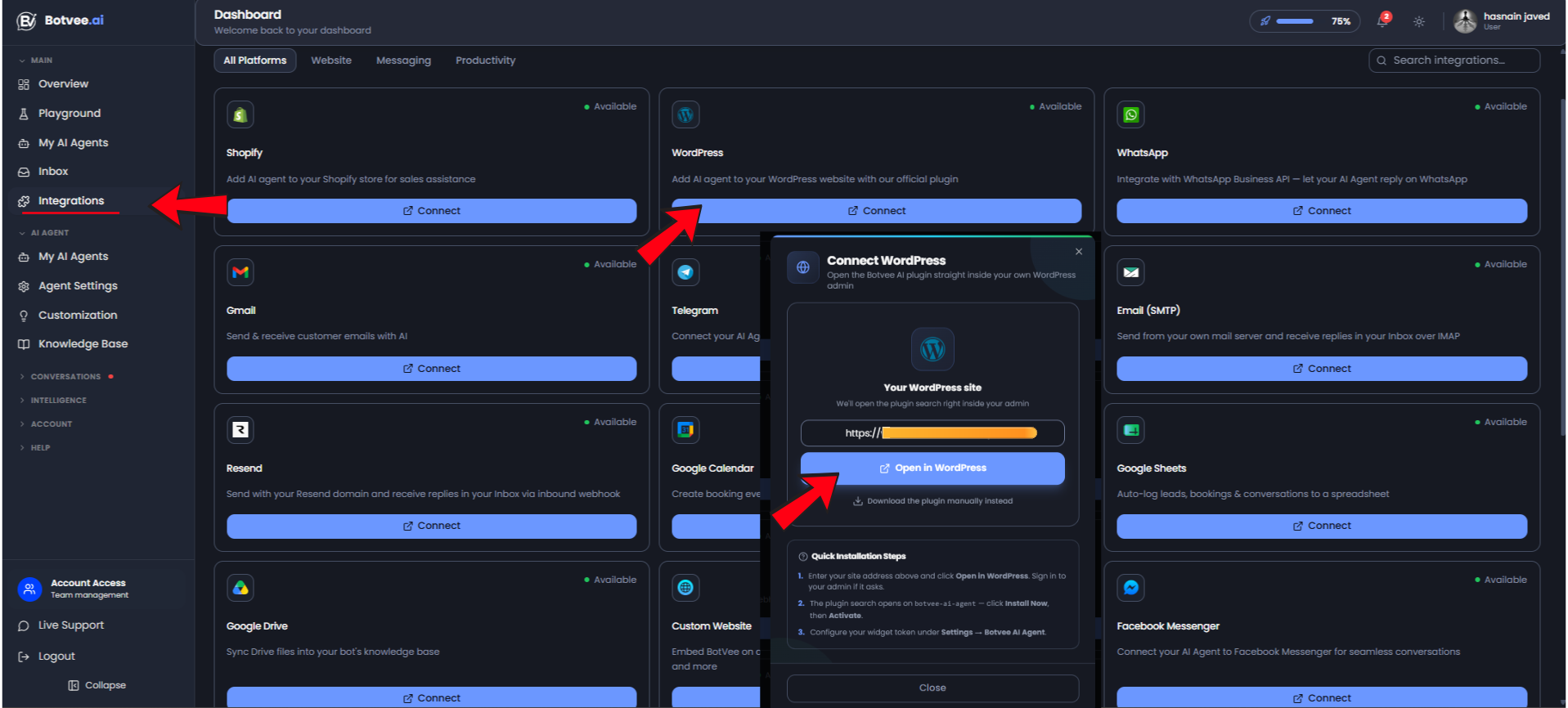Click the Email (SMTP) envelope icon
This screenshot has height=708, width=1568.
(1130, 273)
